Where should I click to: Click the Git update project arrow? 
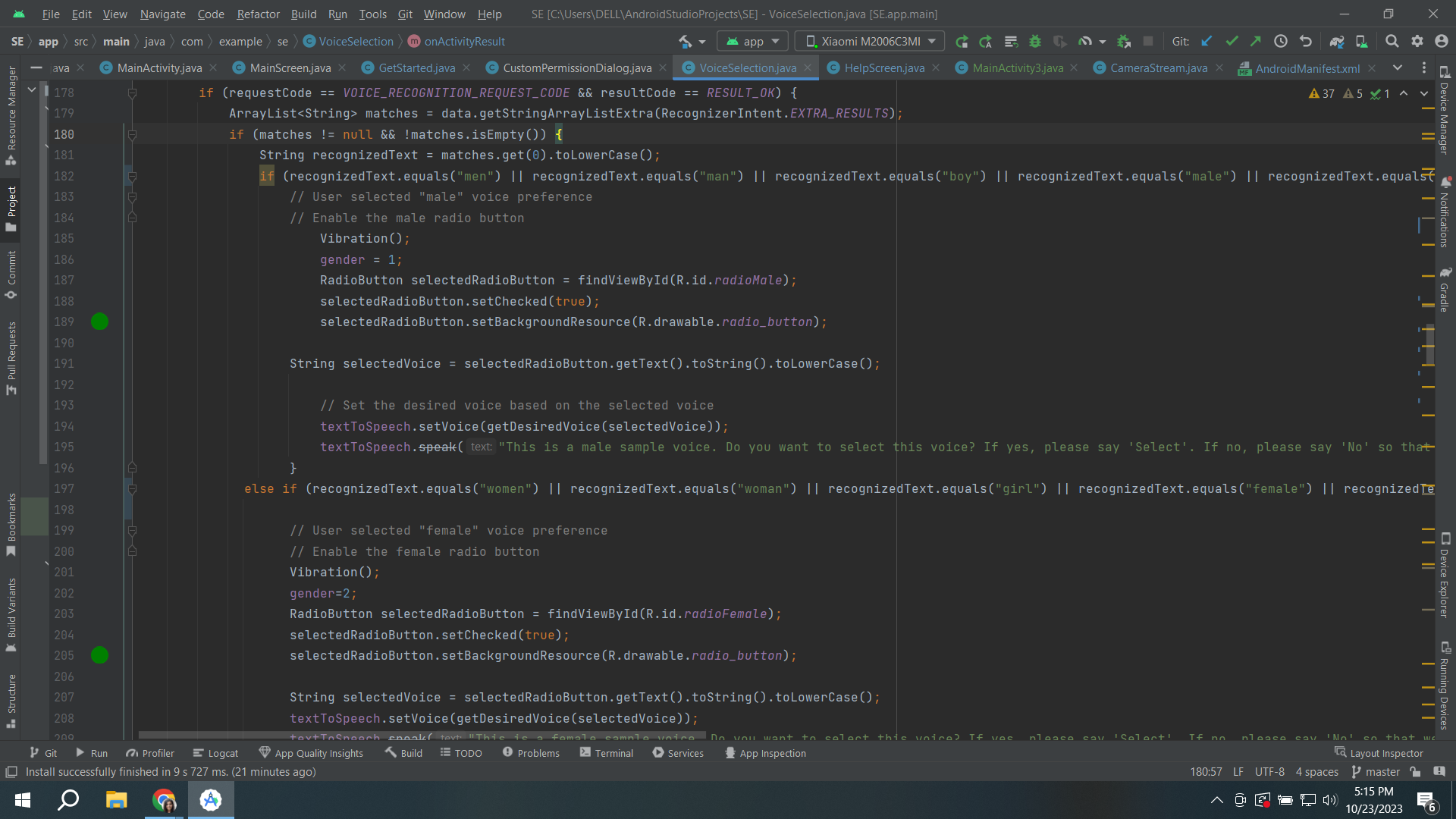tap(1207, 42)
